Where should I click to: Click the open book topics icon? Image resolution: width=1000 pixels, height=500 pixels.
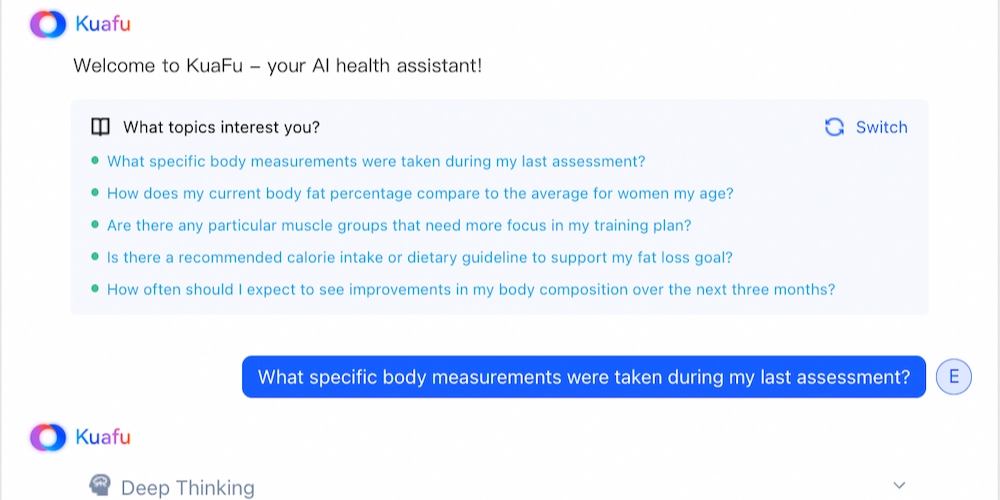click(x=100, y=127)
